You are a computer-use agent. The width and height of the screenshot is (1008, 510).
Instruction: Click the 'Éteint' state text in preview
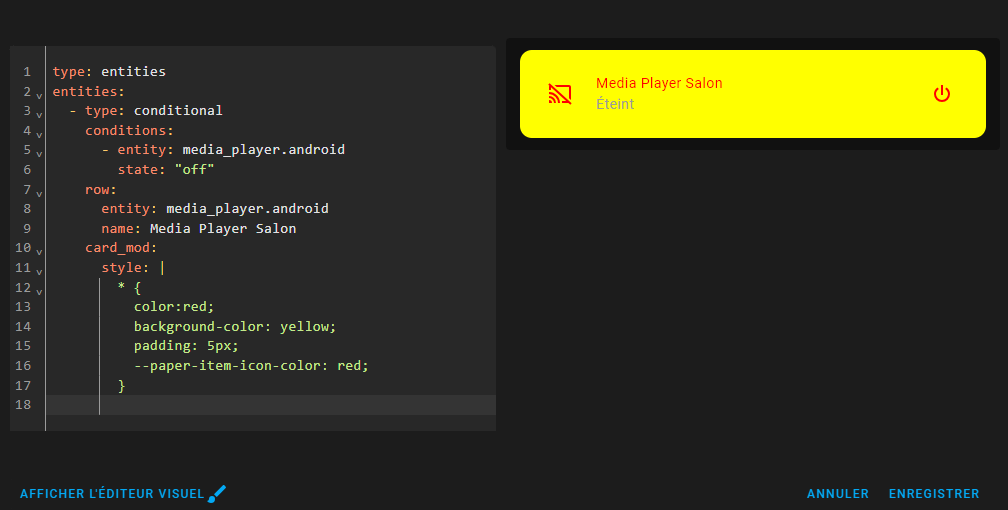(615, 104)
